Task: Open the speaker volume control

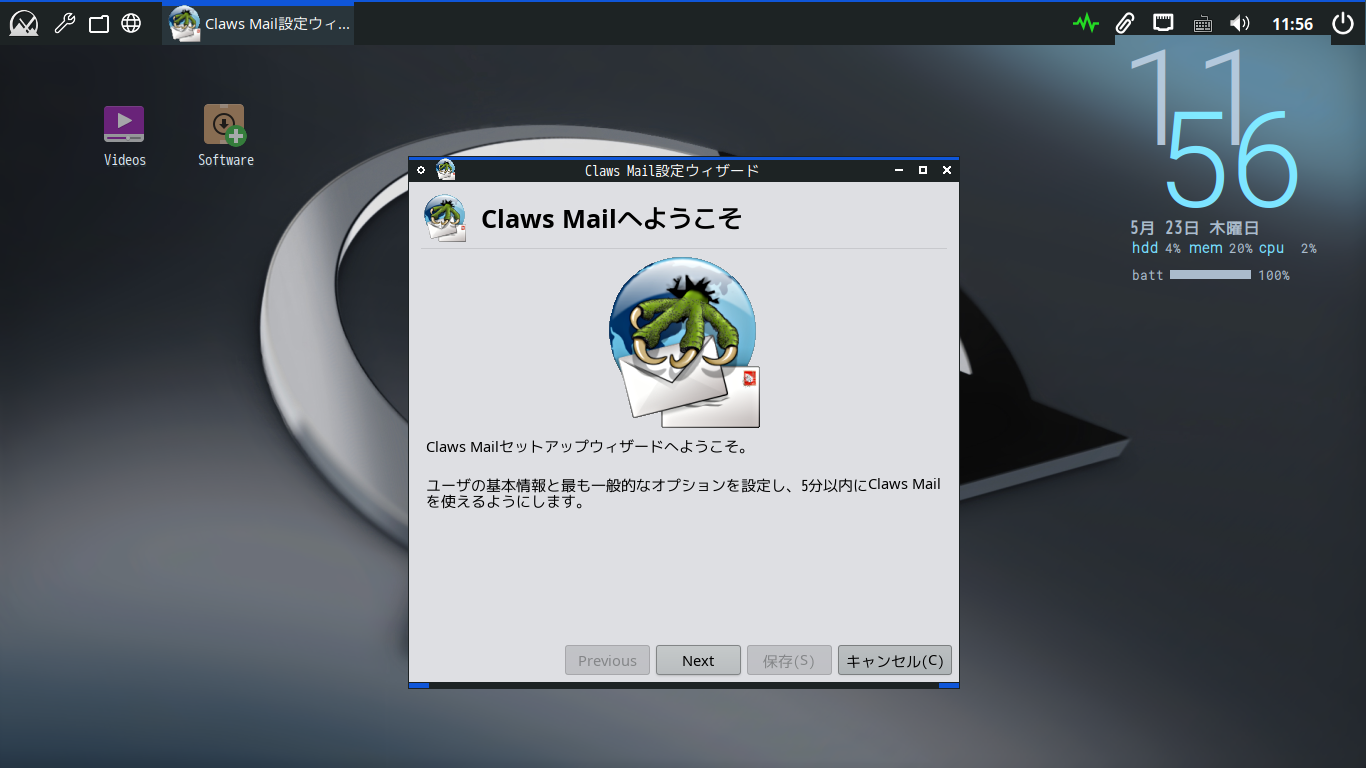Action: point(1240,24)
